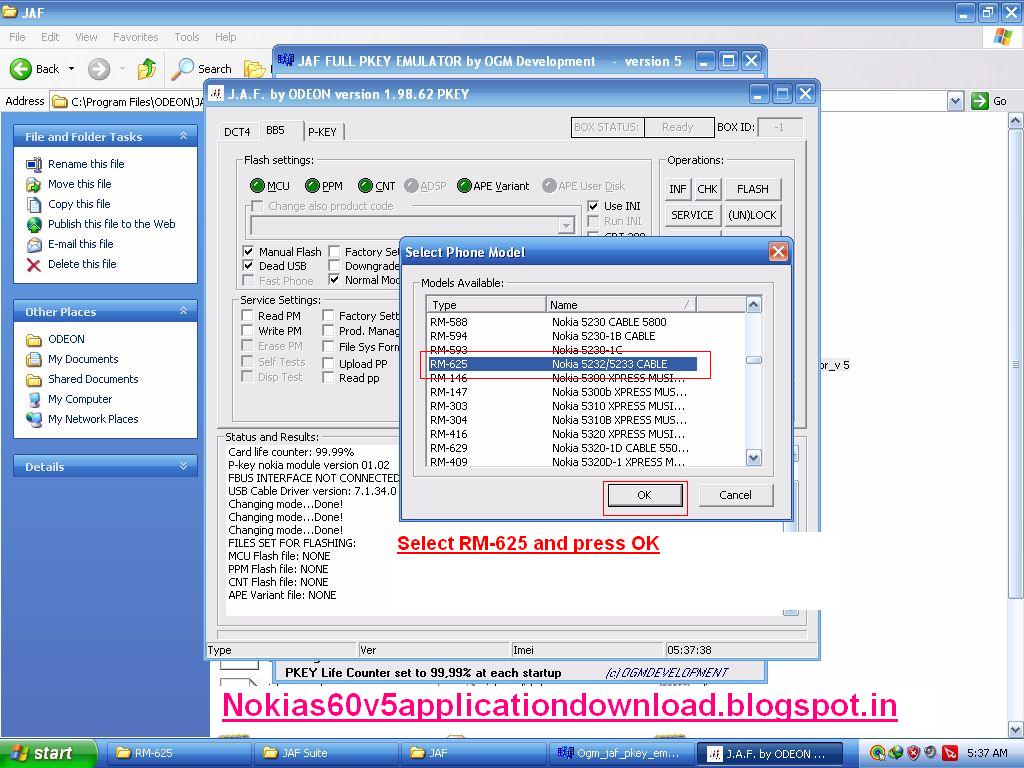Open the Tools menu
The width and height of the screenshot is (1024, 768).
[186, 37]
